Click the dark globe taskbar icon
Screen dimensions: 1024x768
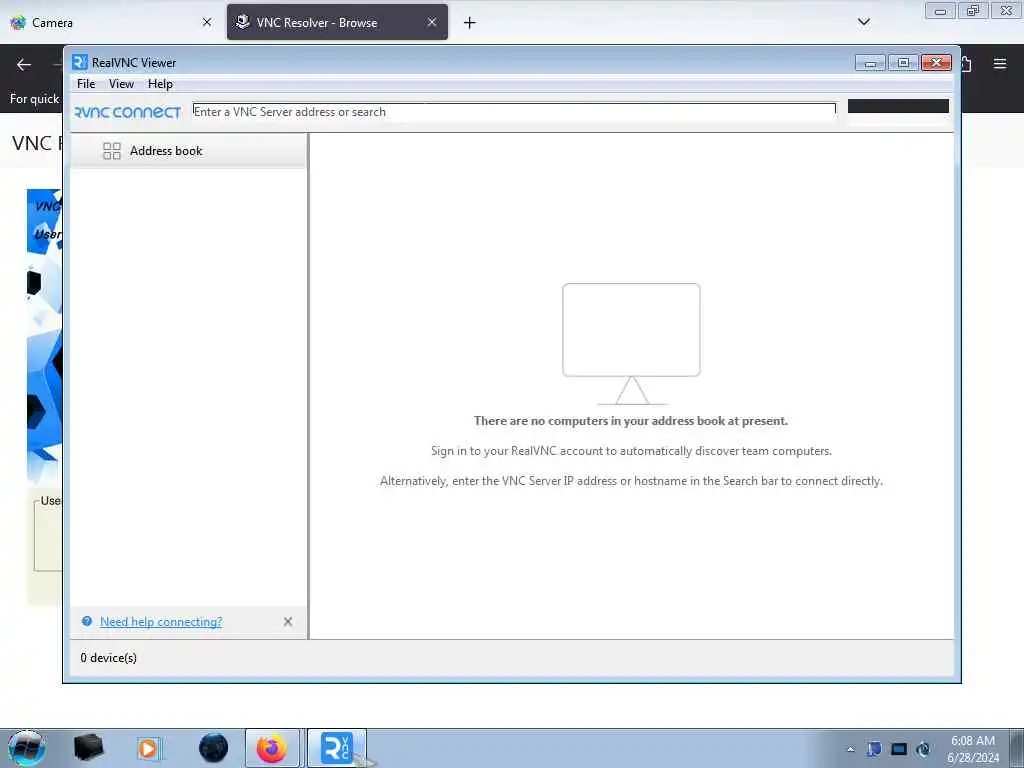(214, 748)
